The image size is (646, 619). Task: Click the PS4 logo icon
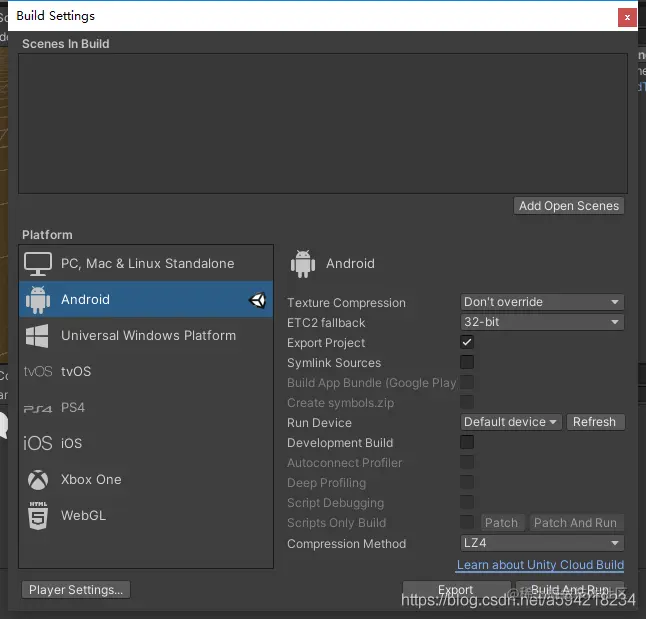click(x=38, y=408)
